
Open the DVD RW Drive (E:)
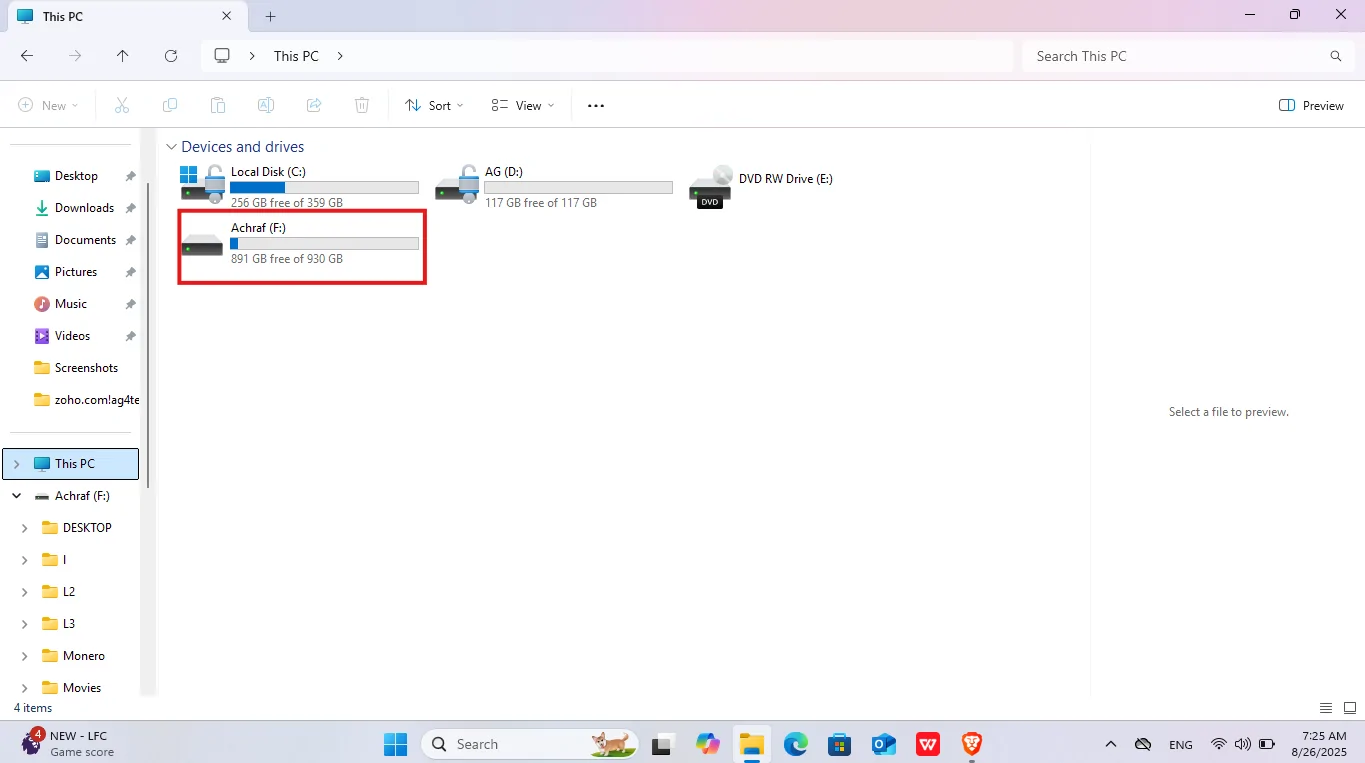click(762, 186)
